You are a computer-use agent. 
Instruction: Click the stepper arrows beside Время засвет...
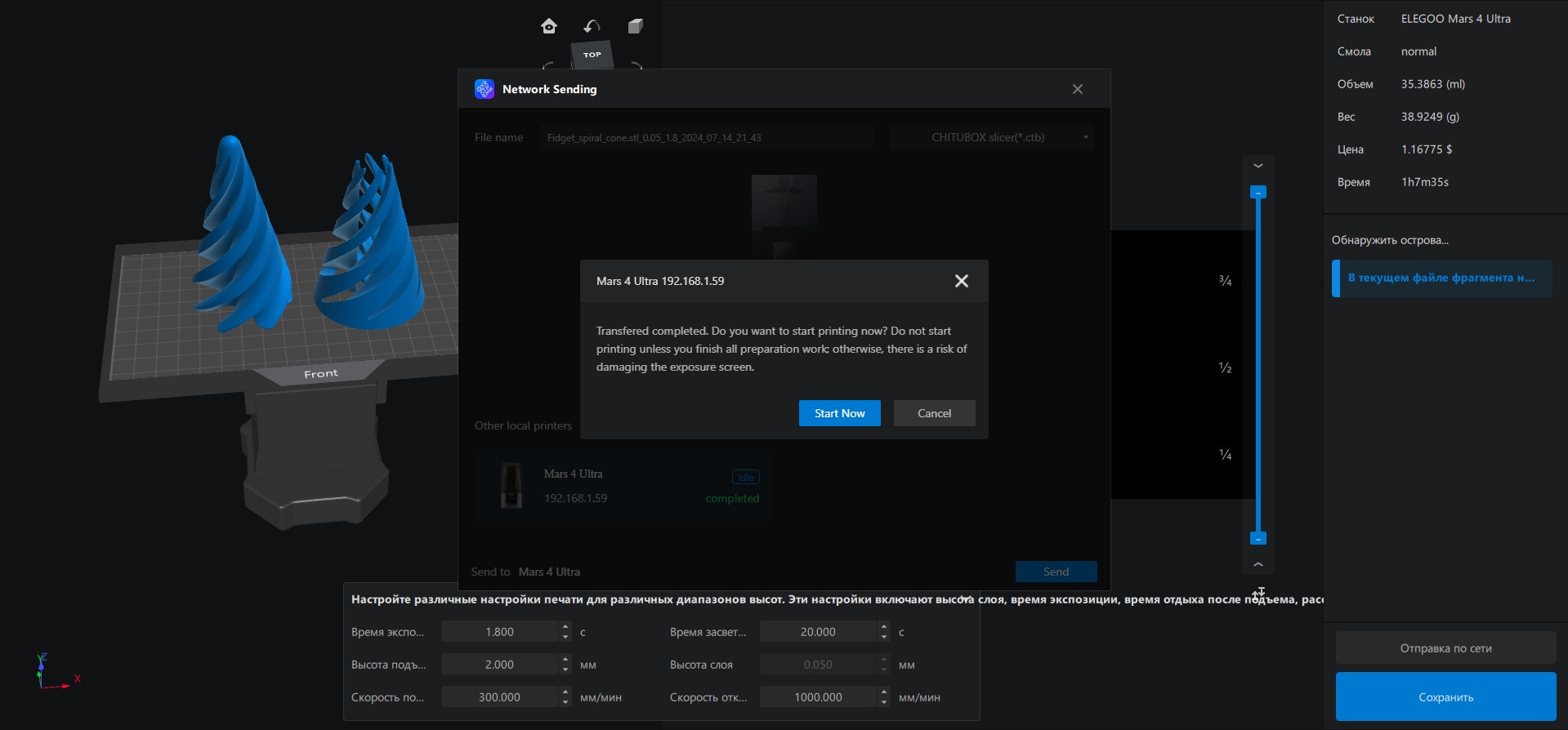(884, 632)
